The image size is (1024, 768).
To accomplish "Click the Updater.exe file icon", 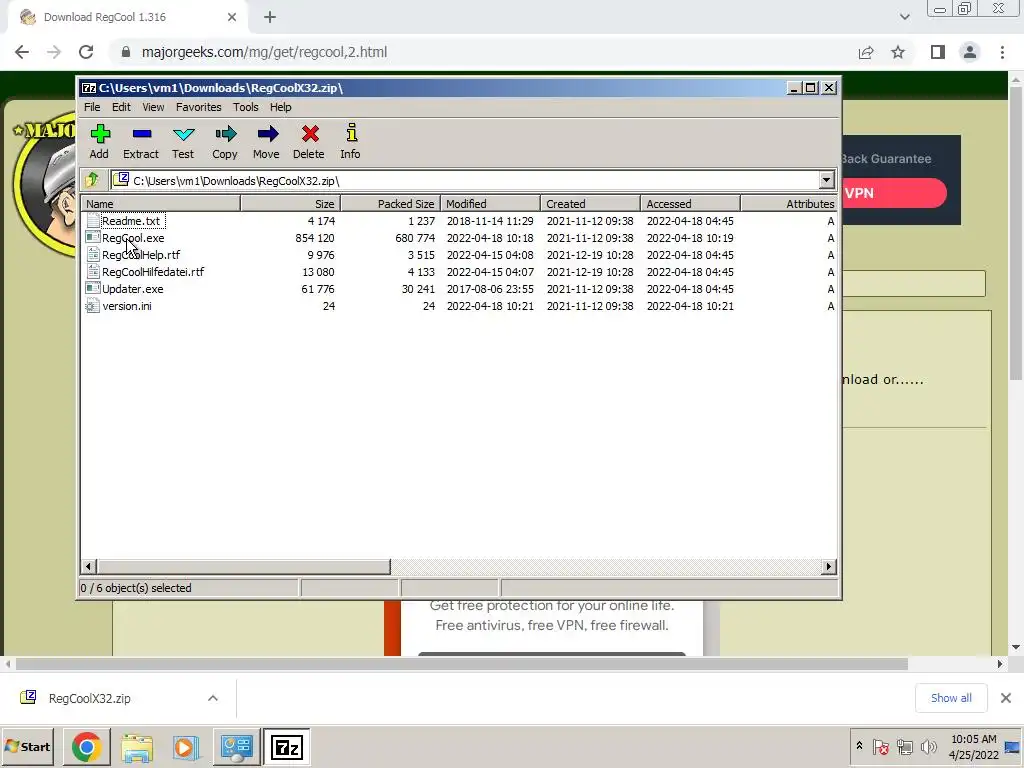I will click(x=93, y=289).
